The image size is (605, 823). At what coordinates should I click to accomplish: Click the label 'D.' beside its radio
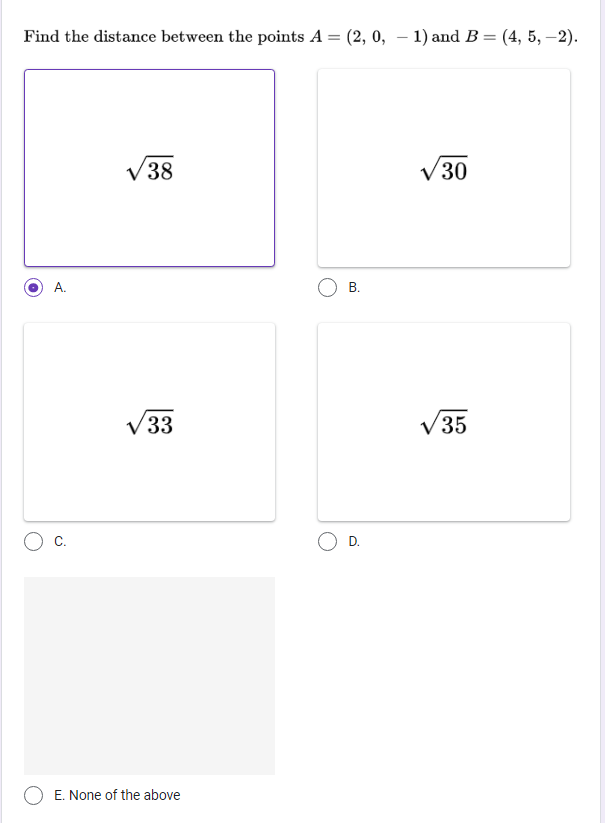click(x=354, y=542)
